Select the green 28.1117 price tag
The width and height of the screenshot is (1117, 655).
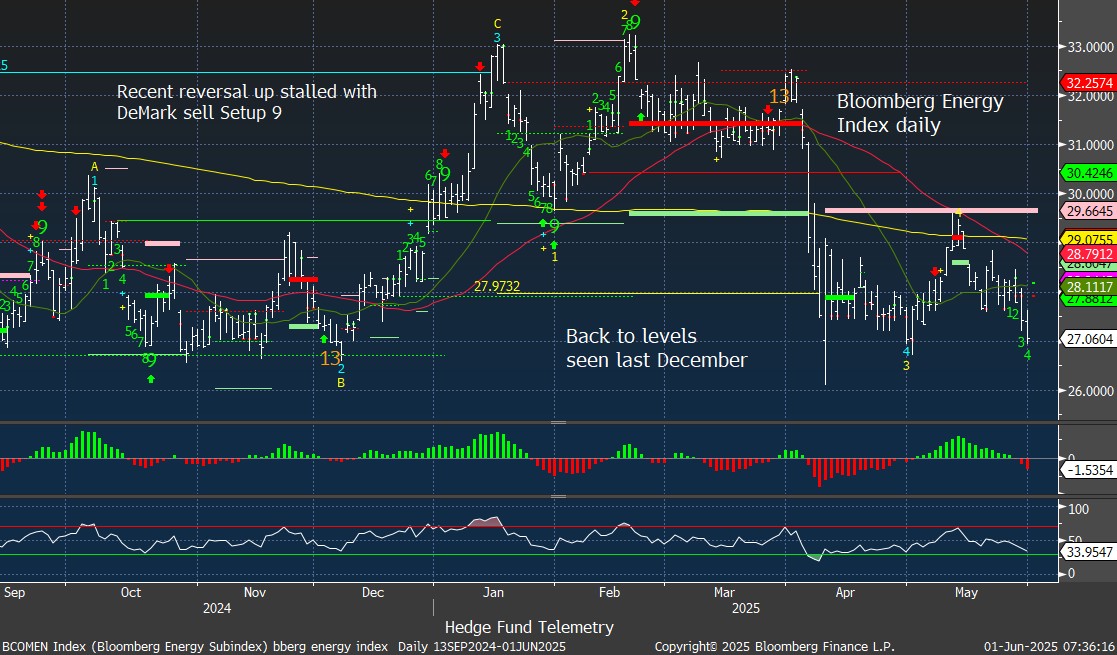click(1089, 287)
